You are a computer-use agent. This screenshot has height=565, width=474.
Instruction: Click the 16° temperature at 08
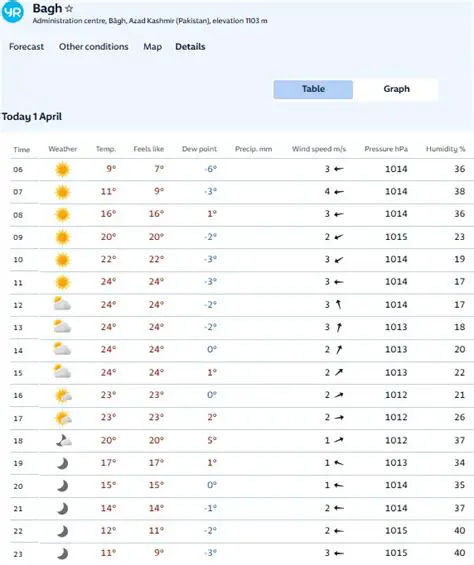[108, 214]
